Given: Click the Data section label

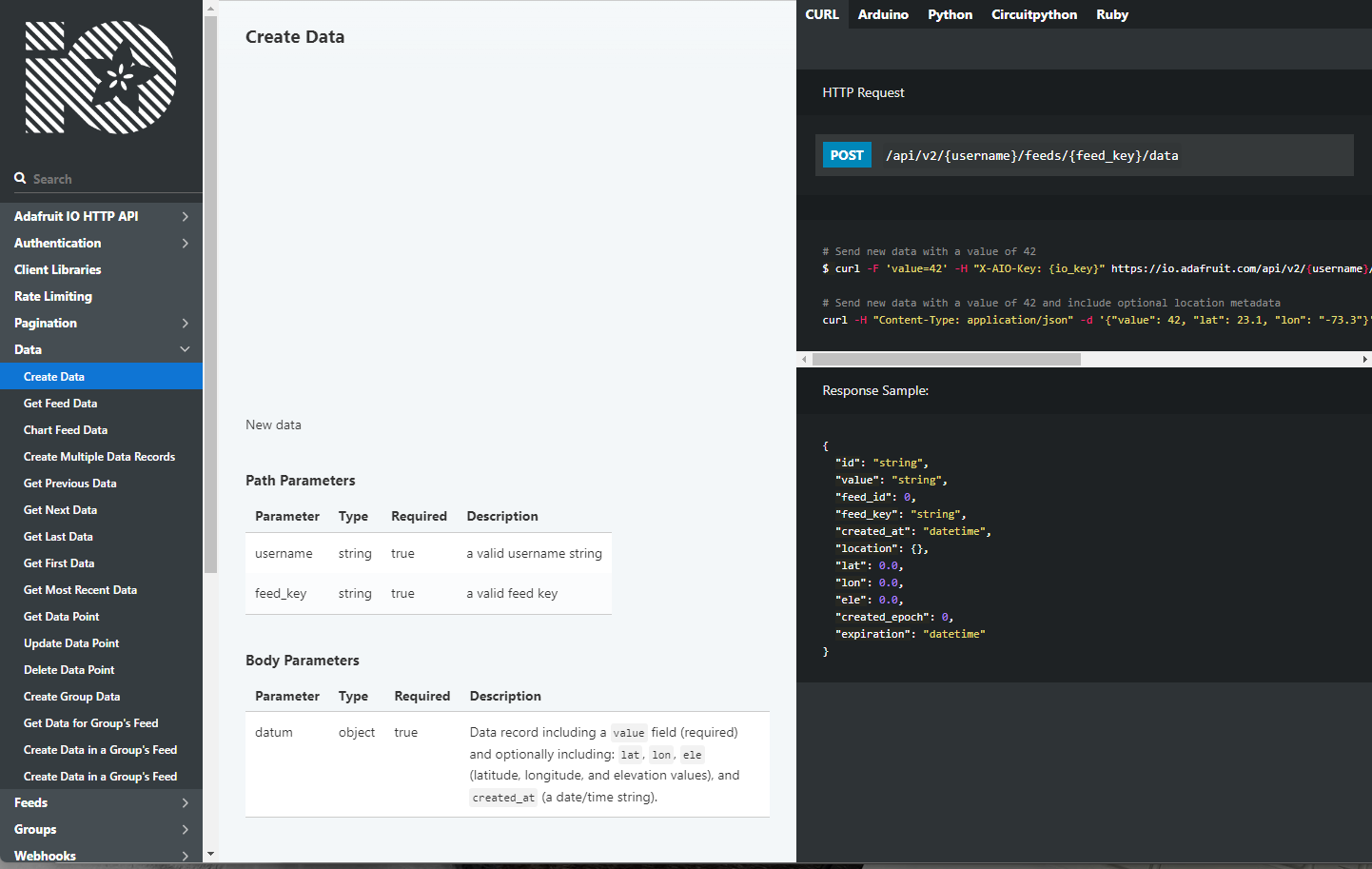Looking at the screenshot, I should coord(29,349).
